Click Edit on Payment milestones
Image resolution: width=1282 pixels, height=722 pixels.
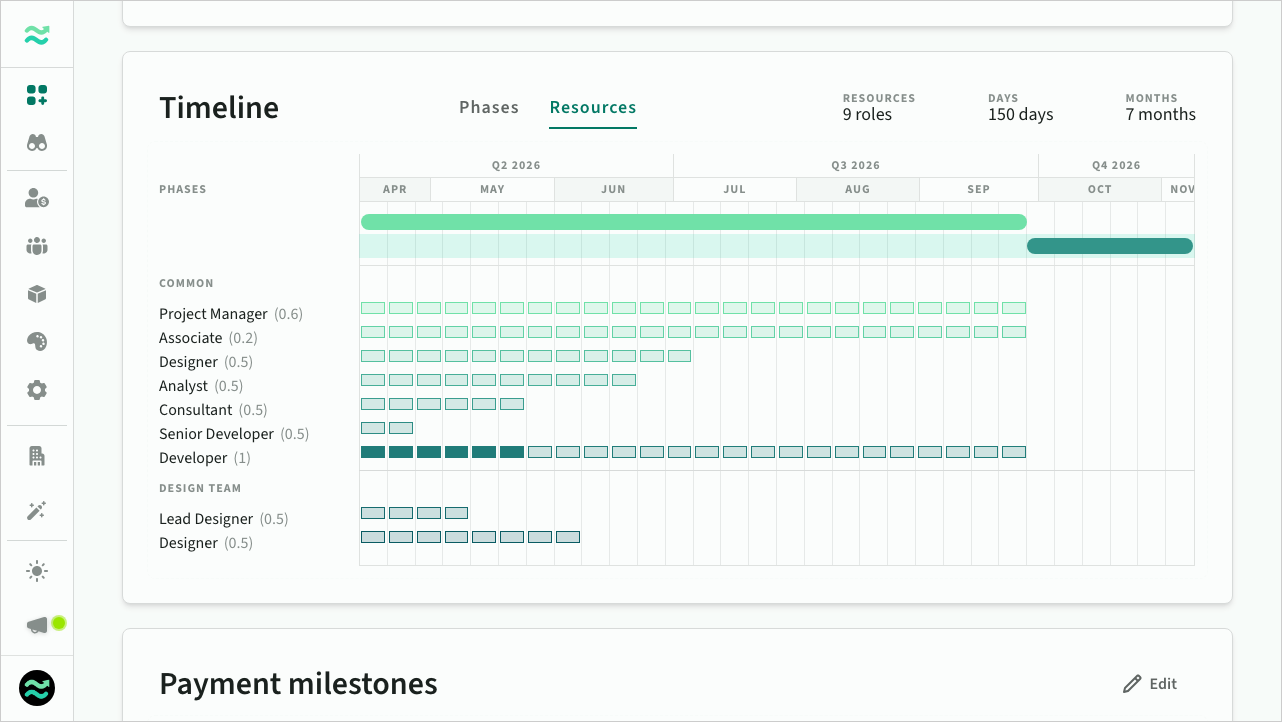point(1150,684)
